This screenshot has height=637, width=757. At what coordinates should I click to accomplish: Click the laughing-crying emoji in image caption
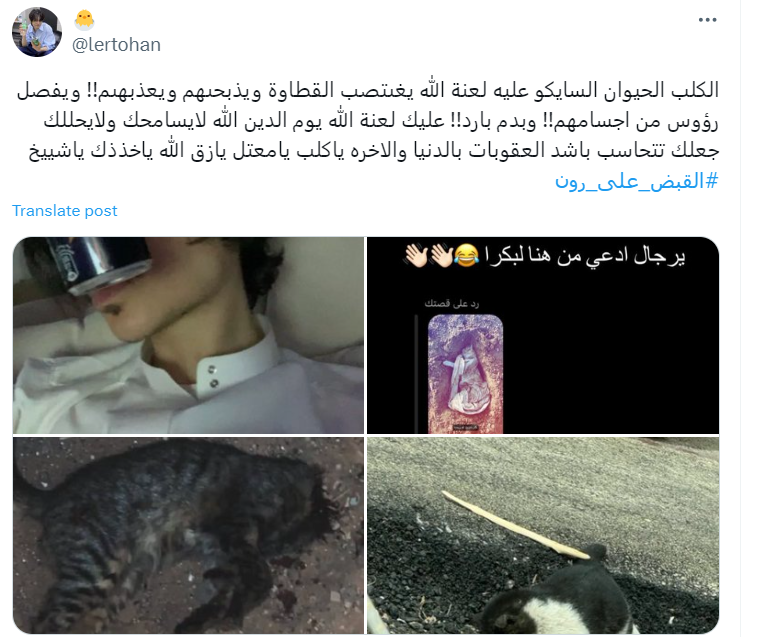pos(467,255)
